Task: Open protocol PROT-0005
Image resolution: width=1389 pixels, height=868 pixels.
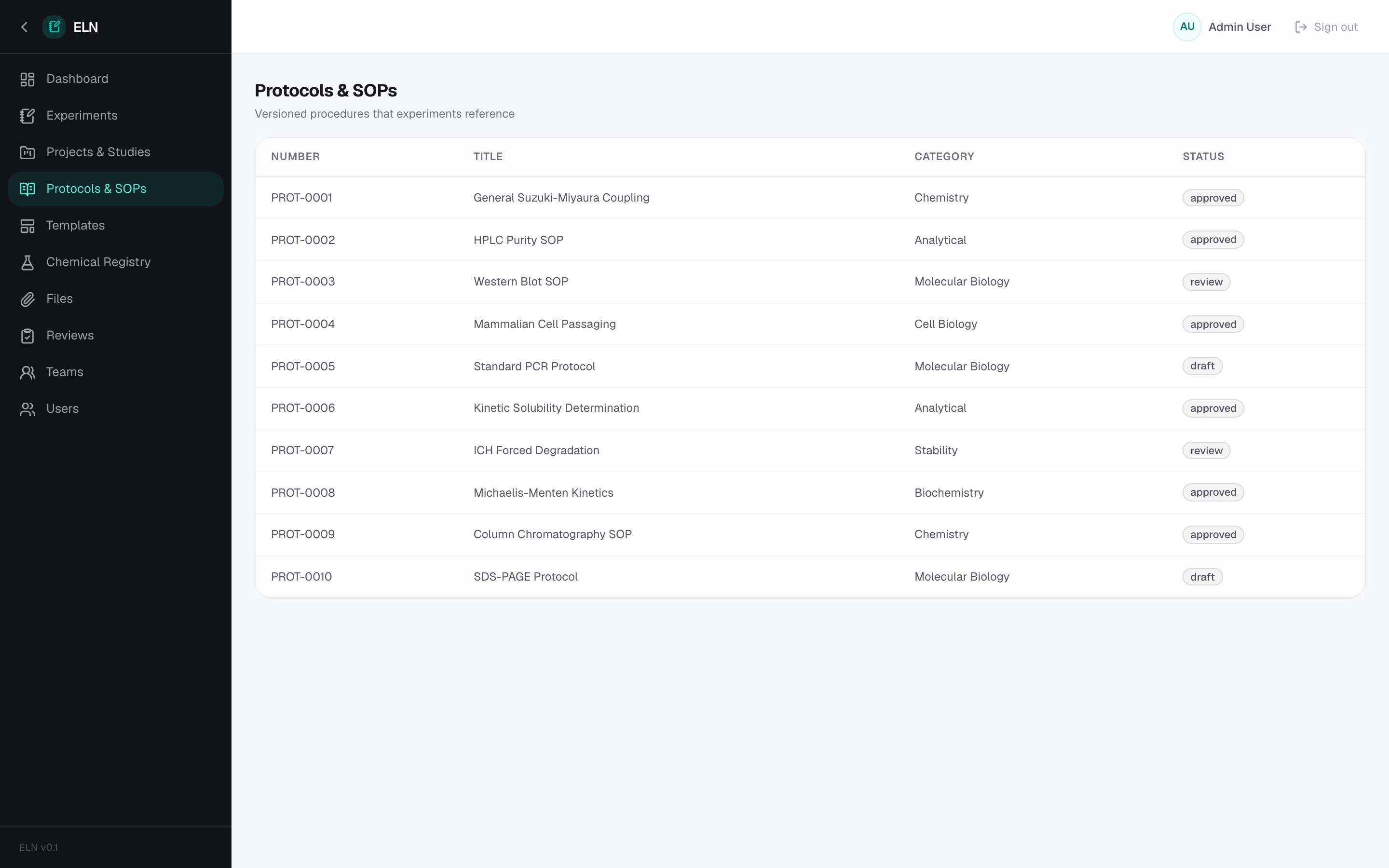Action: tap(302, 366)
